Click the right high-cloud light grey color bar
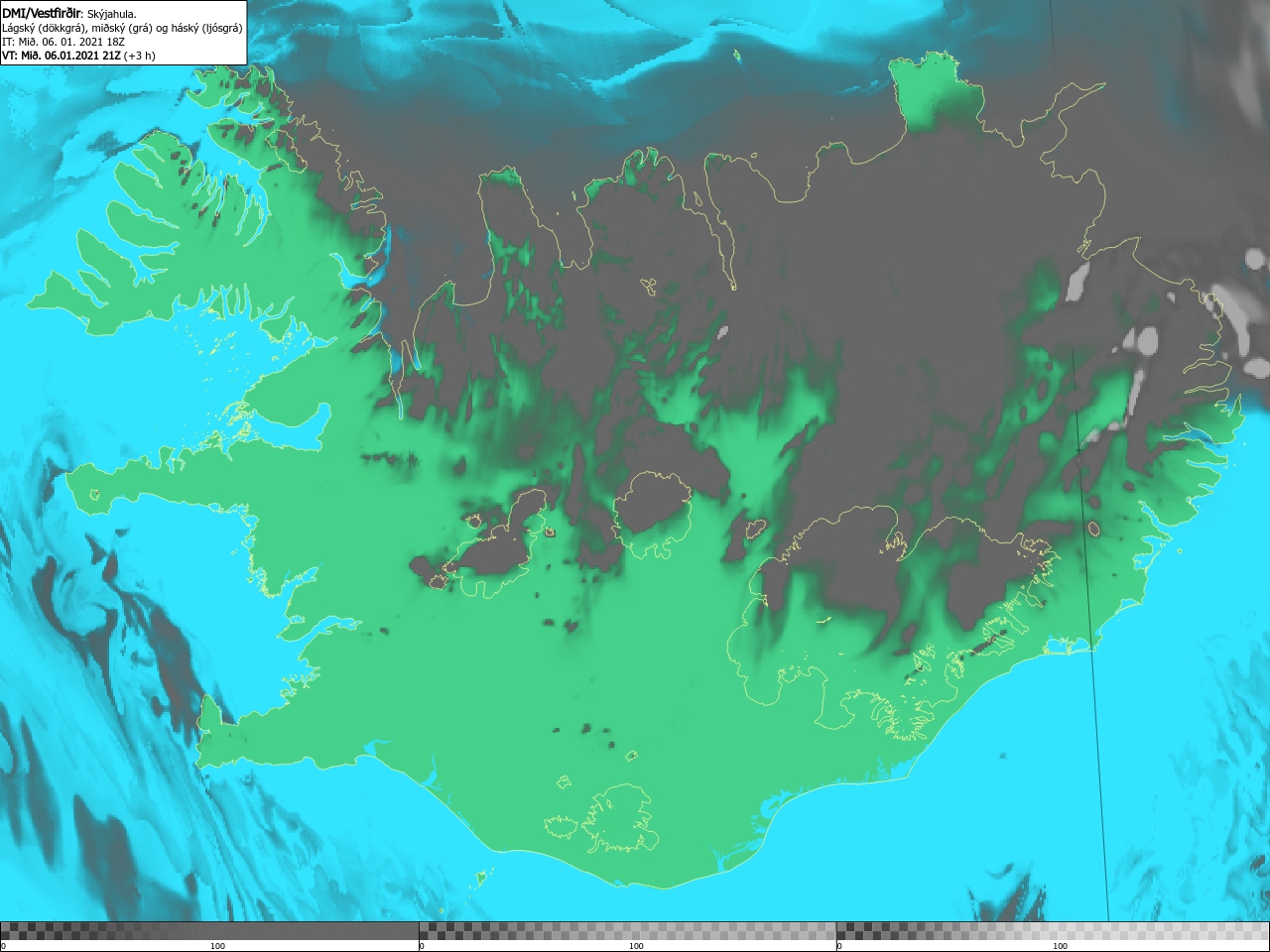 pyautogui.click(x=1053, y=931)
